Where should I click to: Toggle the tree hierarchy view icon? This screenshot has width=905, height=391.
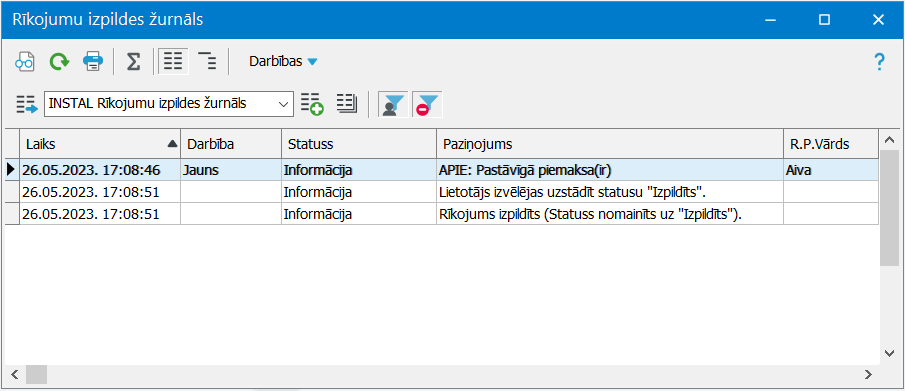(x=207, y=61)
